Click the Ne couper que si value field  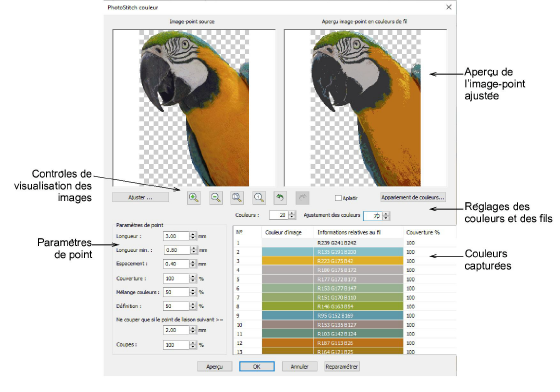(176, 330)
